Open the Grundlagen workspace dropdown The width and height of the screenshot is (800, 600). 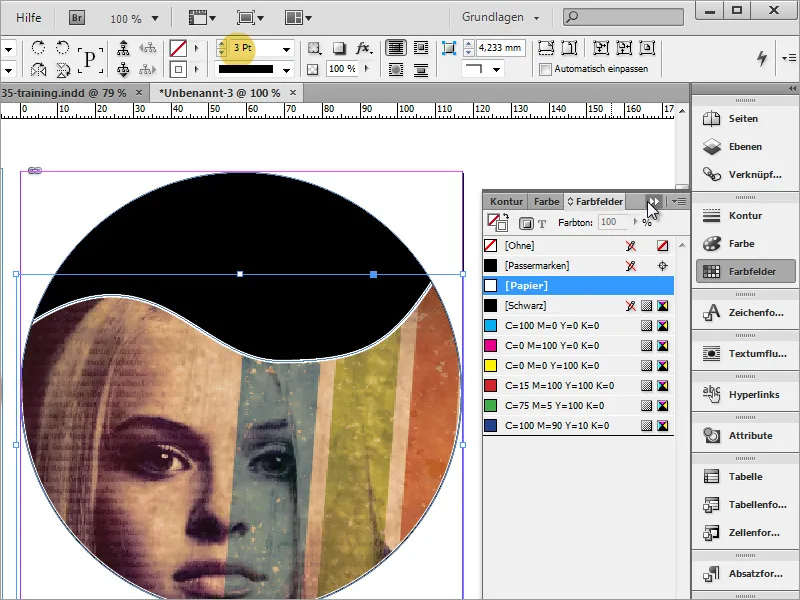[501, 17]
